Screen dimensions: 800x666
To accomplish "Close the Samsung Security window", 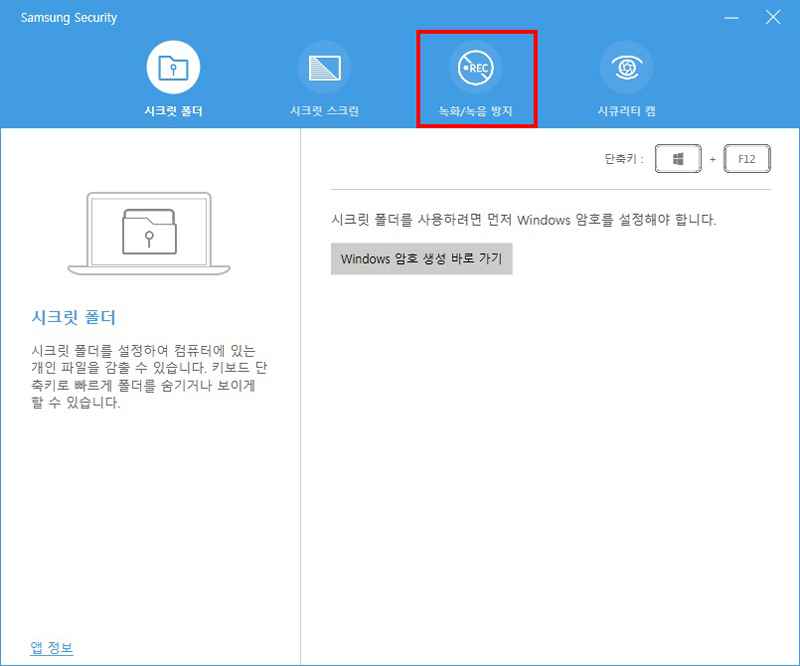I will coord(773,17).
